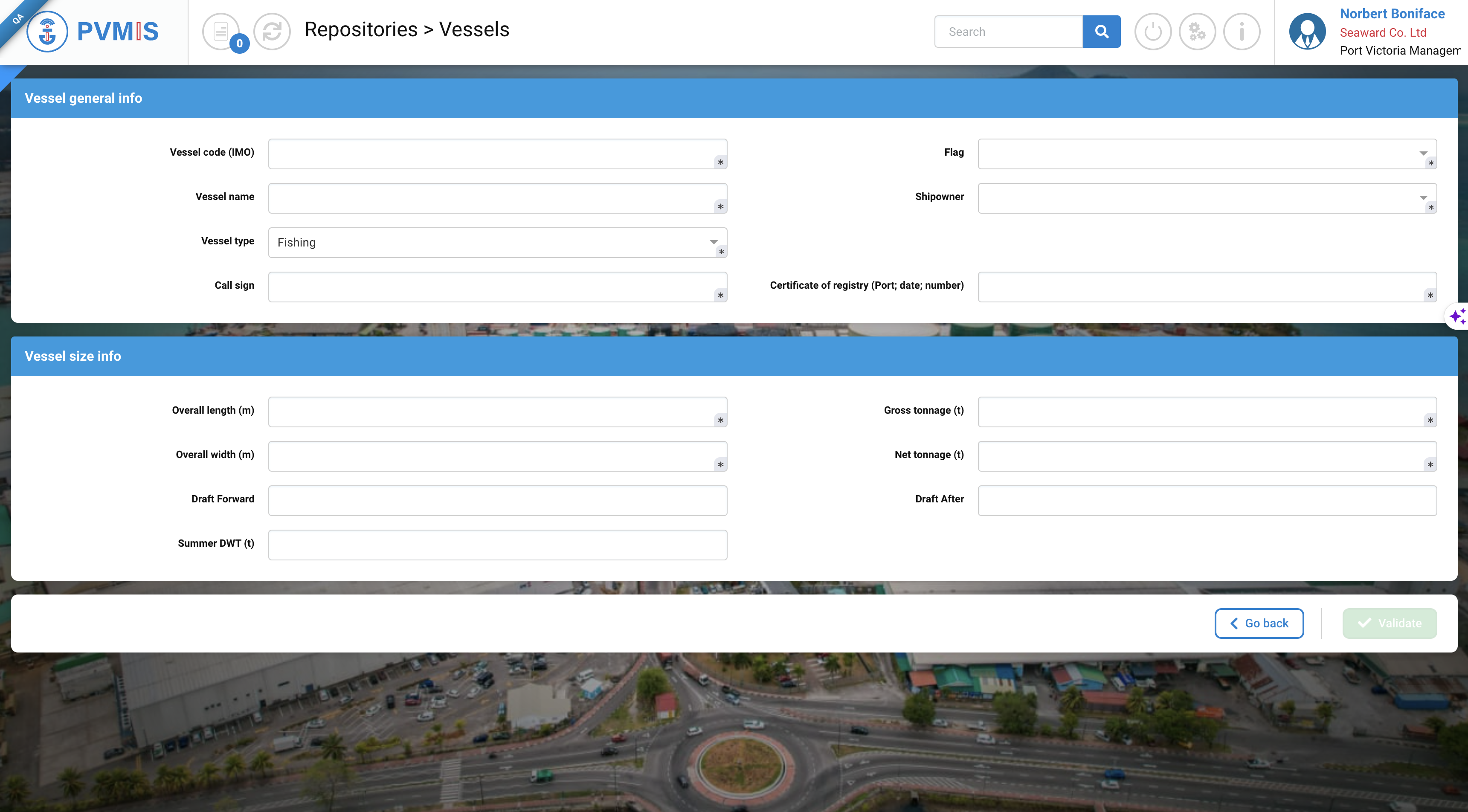Click the power logout icon
This screenshot has width=1468, height=812.
click(x=1152, y=32)
